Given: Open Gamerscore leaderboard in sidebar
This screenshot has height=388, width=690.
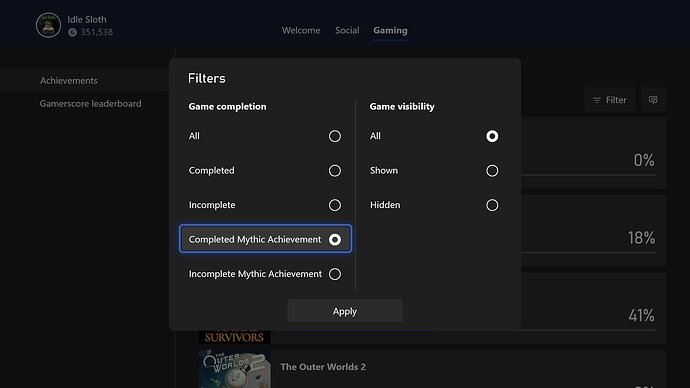Looking at the screenshot, I should (90, 104).
